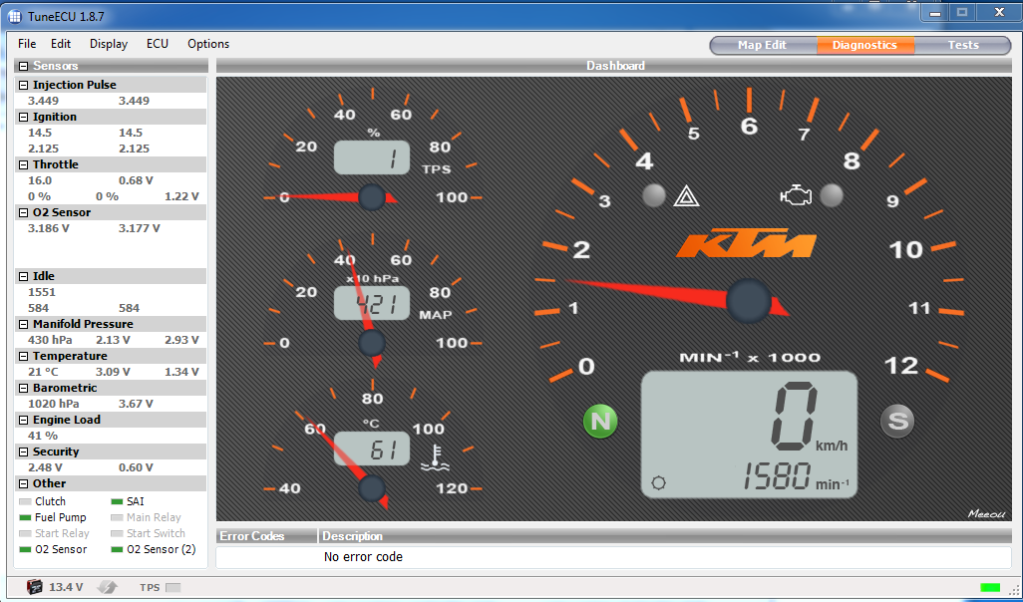Click the gray S indicator icon
This screenshot has width=1023, height=602.
[898, 421]
